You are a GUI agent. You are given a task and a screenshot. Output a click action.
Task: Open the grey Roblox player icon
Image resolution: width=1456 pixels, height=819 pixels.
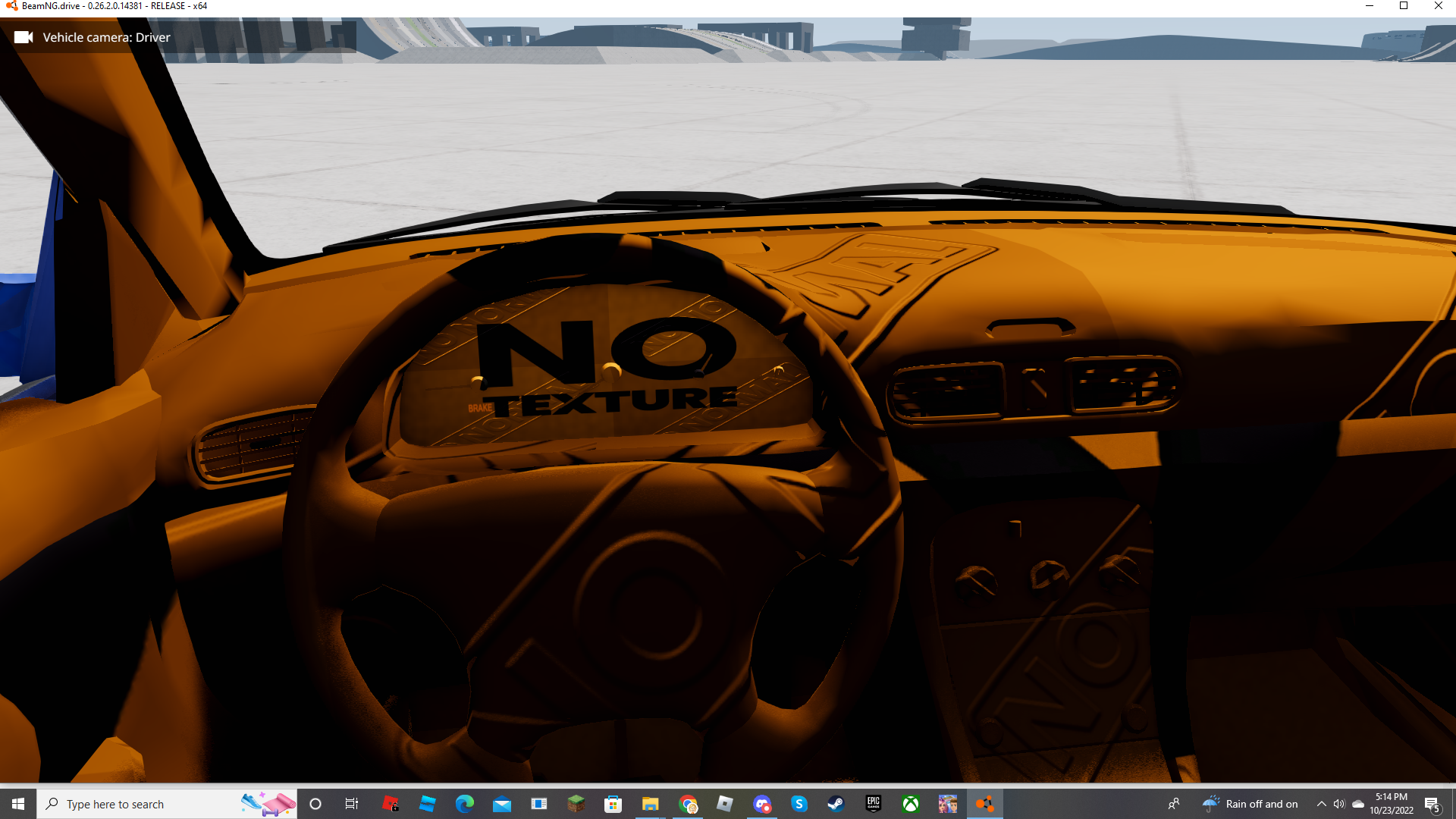pos(725,804)
